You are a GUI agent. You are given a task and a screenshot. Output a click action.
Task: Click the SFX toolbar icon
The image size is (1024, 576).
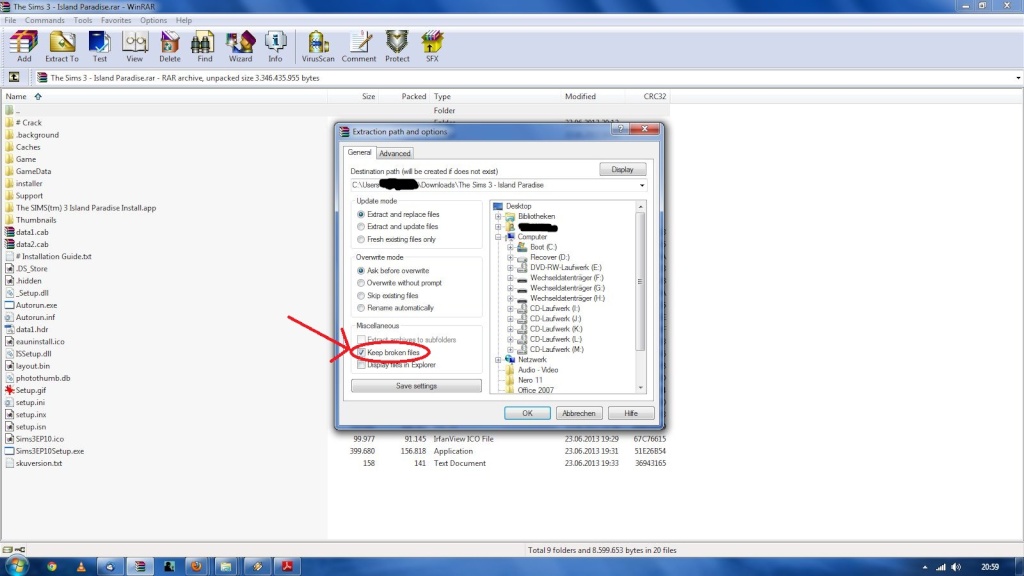[x=432, y=46]
